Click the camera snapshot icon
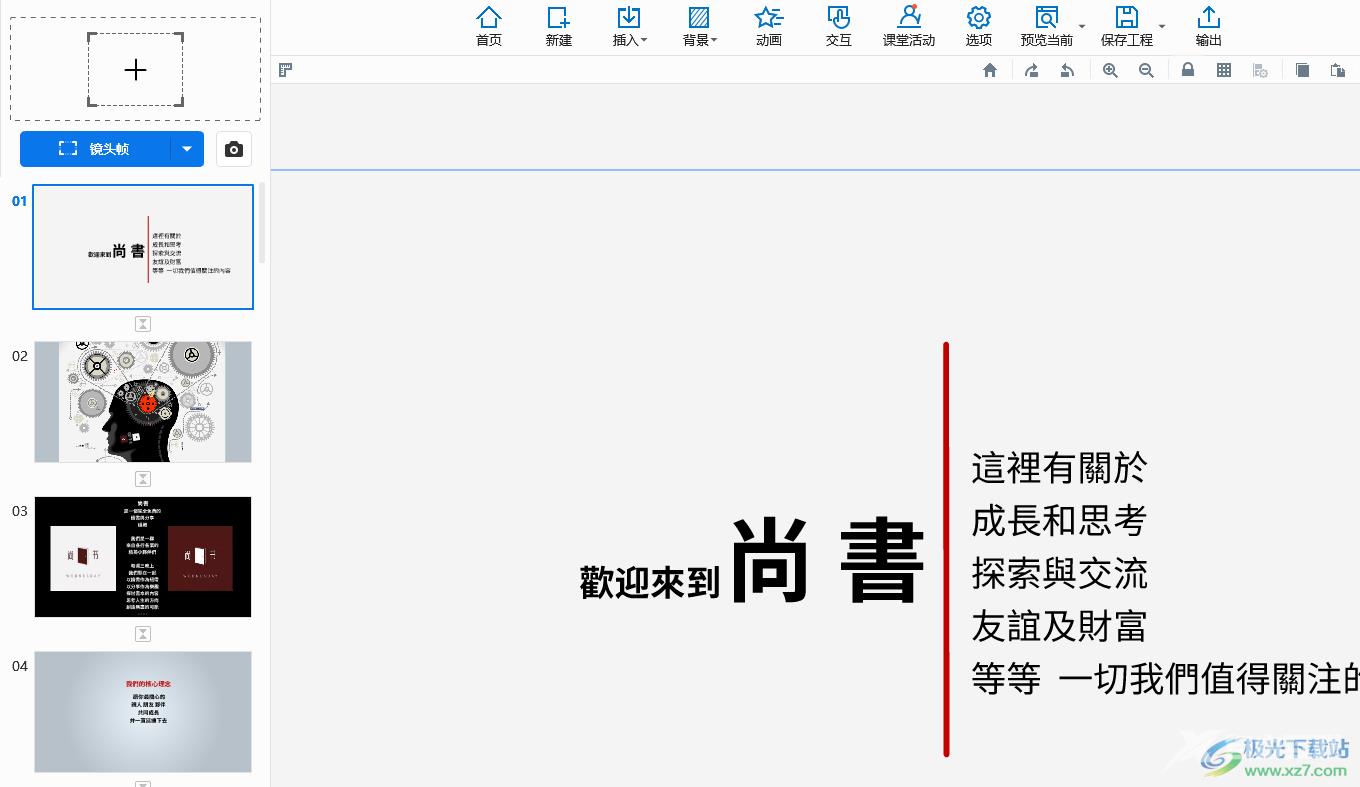 pos(234,149)
